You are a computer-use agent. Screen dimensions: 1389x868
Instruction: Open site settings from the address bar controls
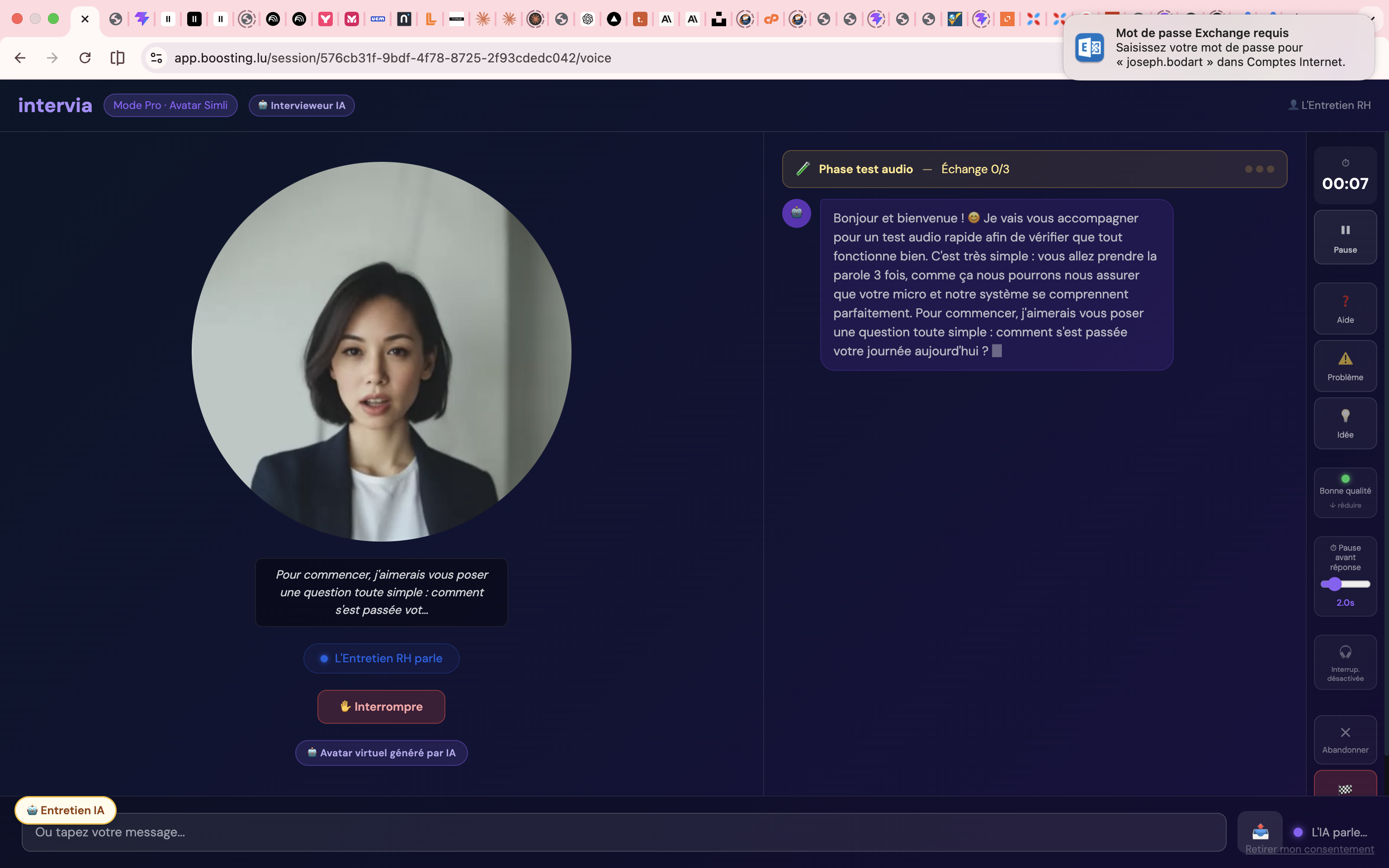(x=156, y=57)
